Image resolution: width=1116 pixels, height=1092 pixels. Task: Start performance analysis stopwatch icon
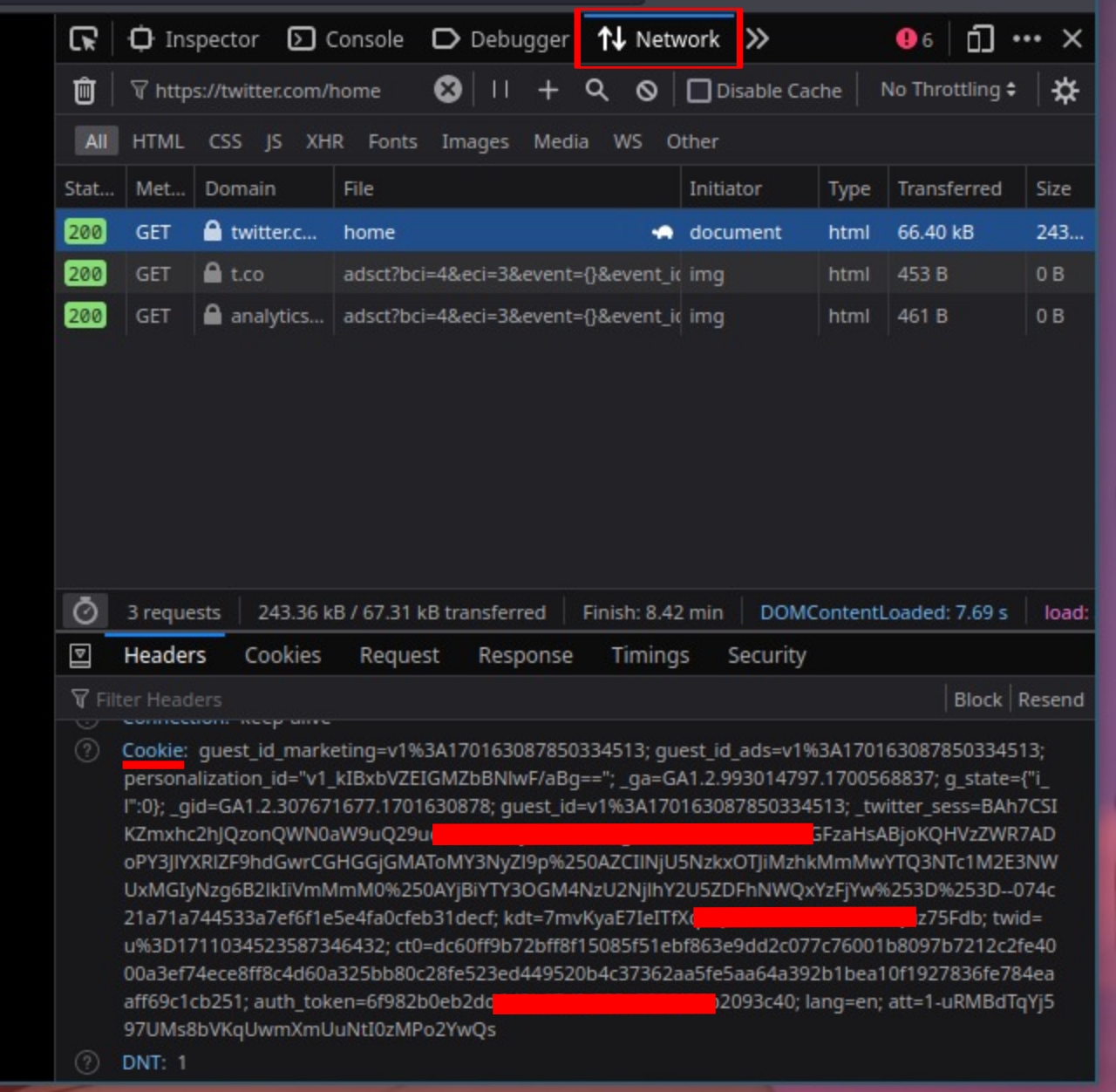pyautogui.click(x=85, y=611)
